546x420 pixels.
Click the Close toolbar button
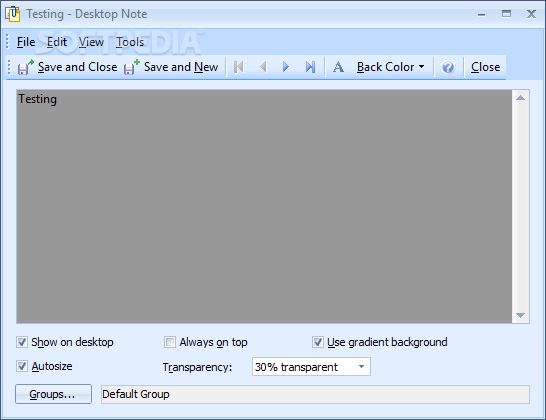click(x=485, y=67)
